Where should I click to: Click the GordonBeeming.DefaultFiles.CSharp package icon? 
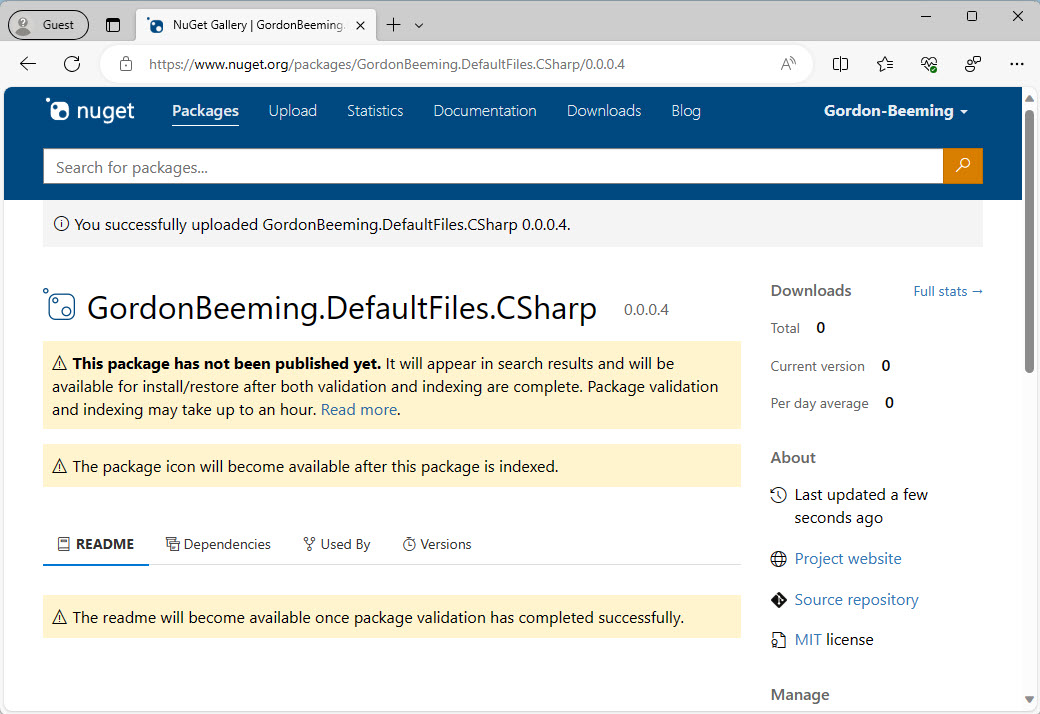point(60,306)
